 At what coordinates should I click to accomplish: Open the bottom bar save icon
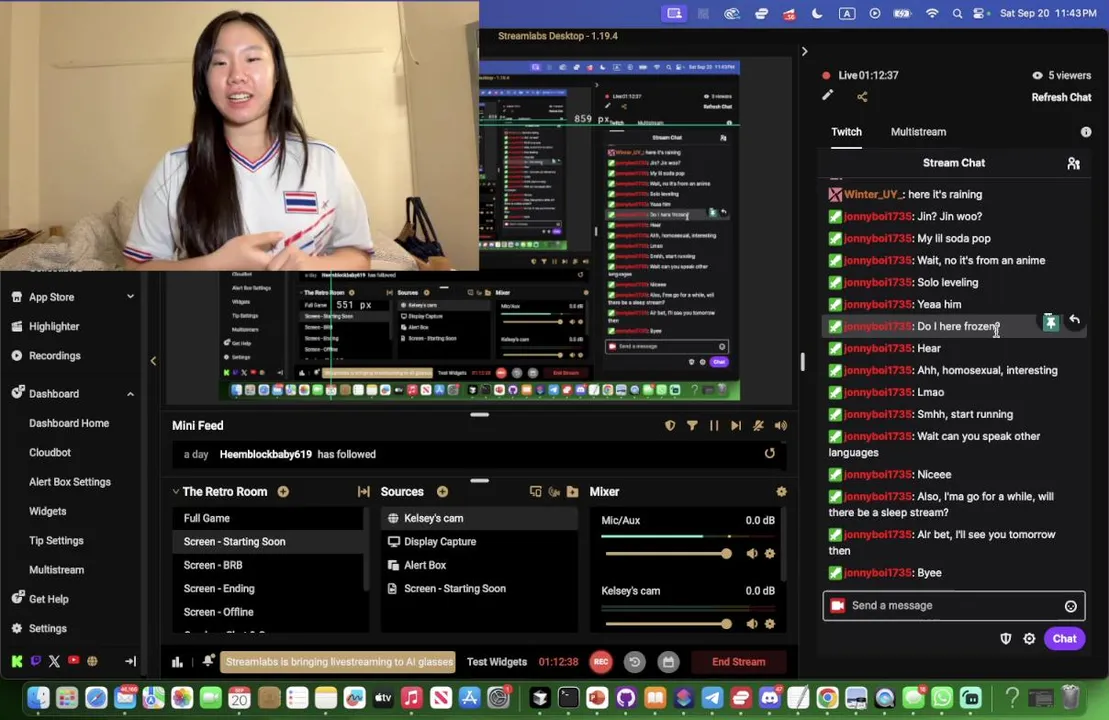(668, 662)
